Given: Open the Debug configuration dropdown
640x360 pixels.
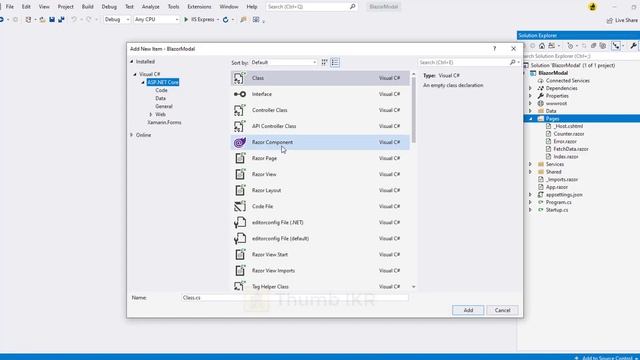Looking at the screenshot, I should point(117,20).
